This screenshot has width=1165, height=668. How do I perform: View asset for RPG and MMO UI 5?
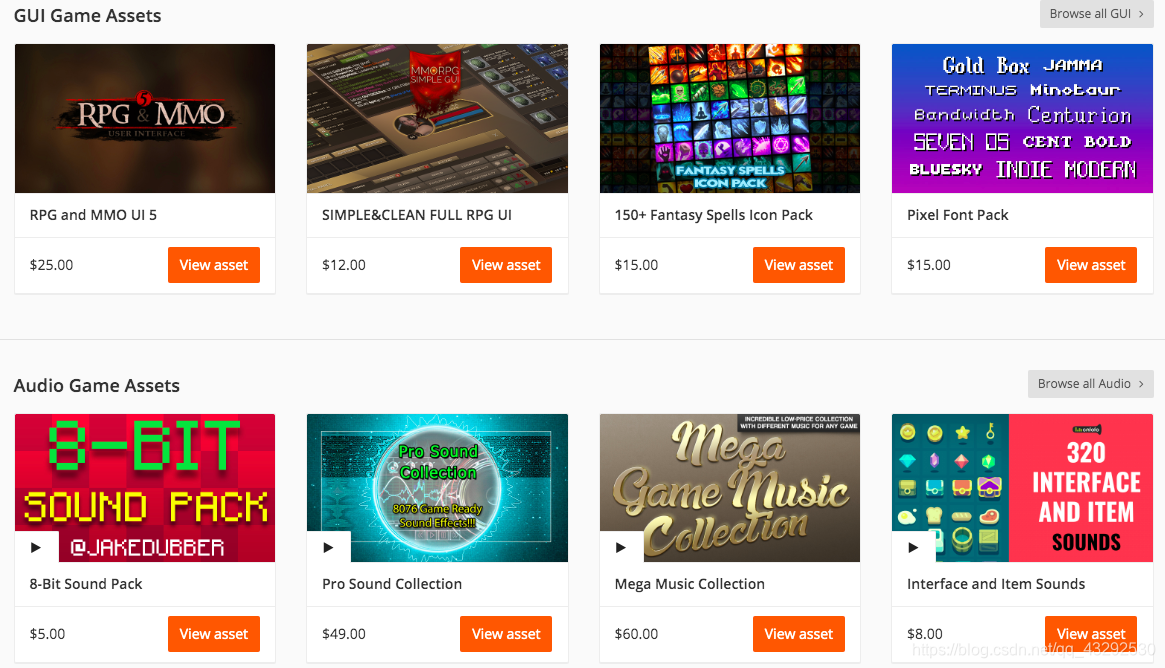[214, 265]
